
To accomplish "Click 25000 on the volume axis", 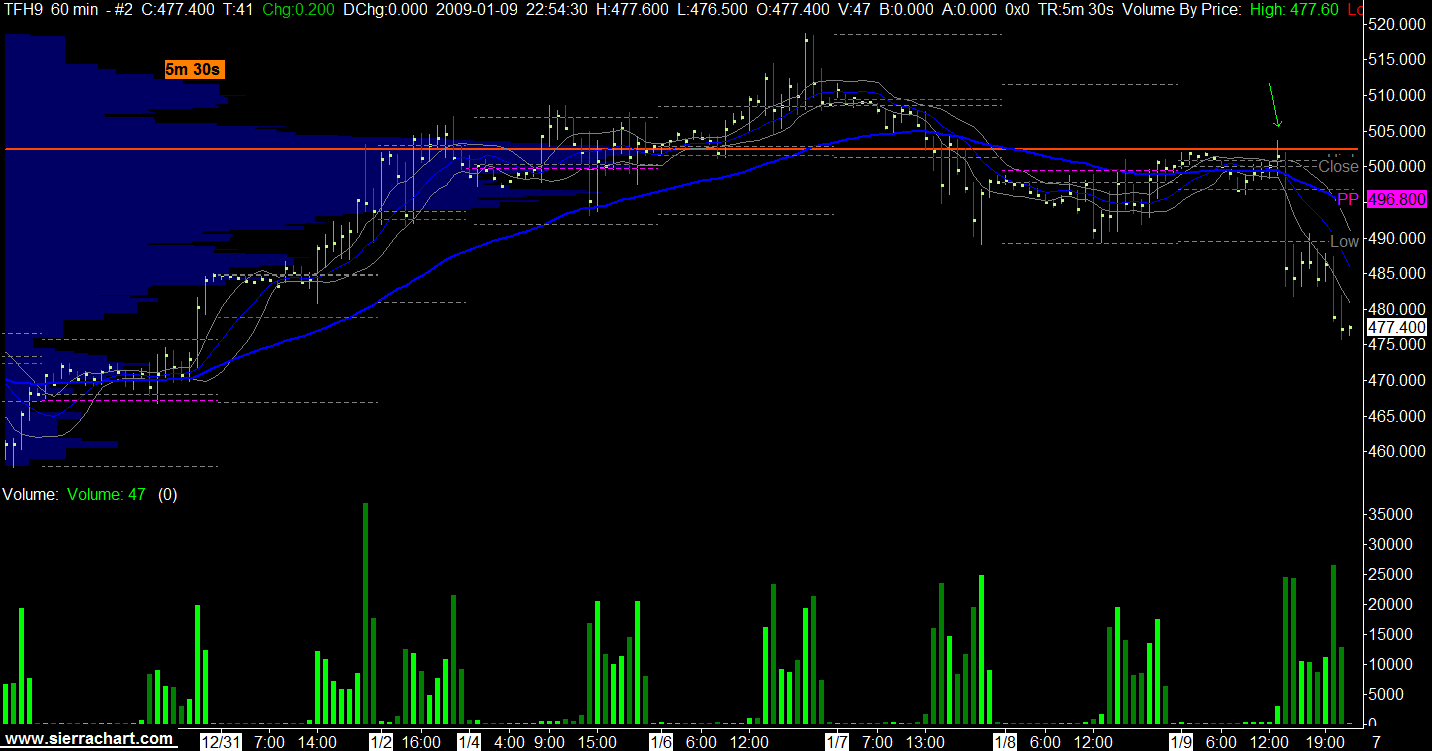I will [1389, 574].
